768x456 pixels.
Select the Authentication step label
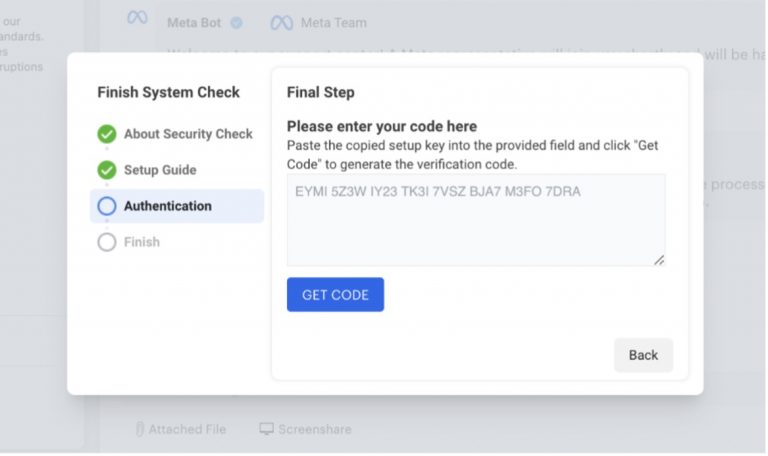(168, 206)
